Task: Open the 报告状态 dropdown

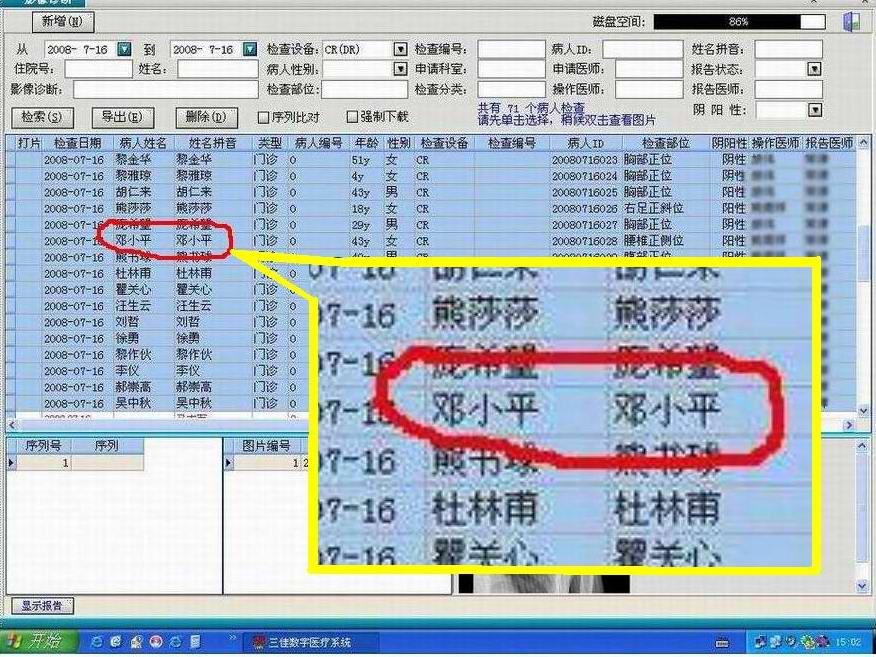Action: [815, 69]
